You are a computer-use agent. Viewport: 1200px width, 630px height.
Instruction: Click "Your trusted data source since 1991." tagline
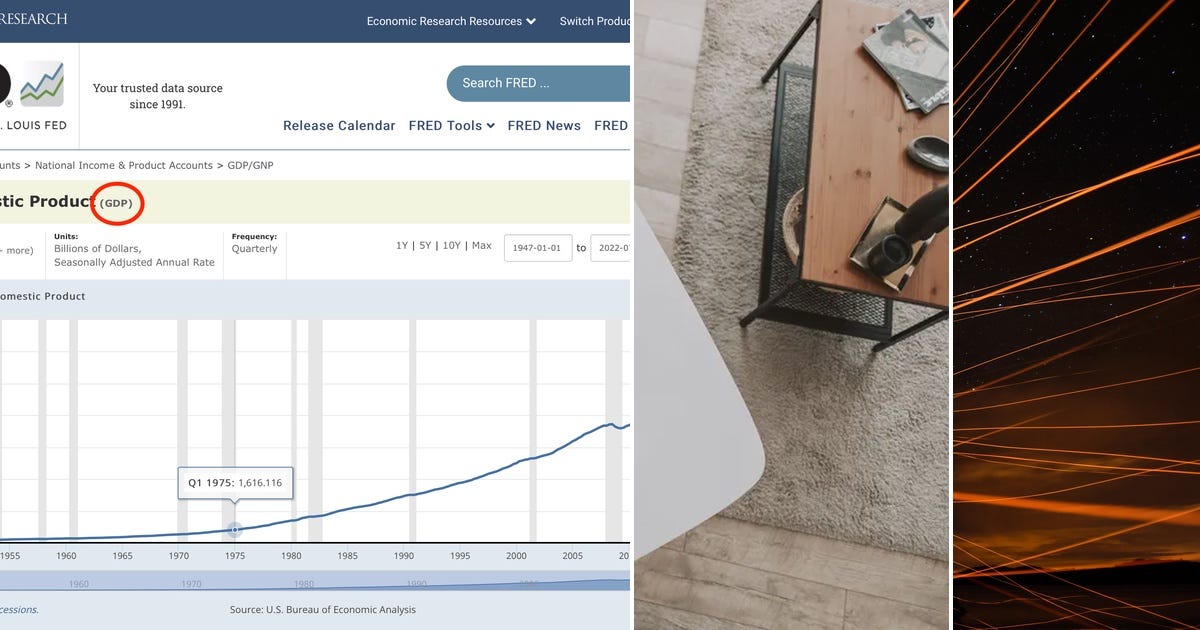(x=158, y=96)
